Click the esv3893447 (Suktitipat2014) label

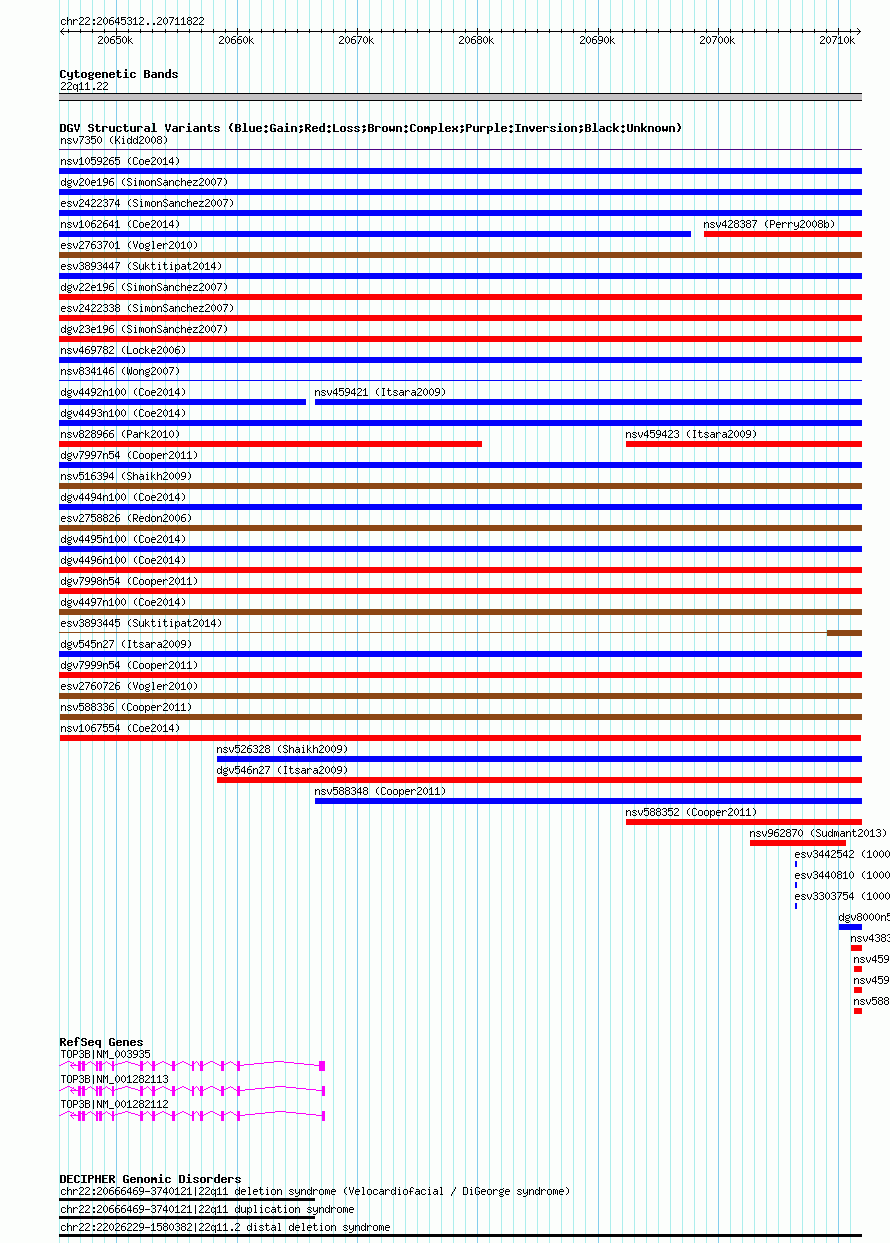tap(141, 266)
